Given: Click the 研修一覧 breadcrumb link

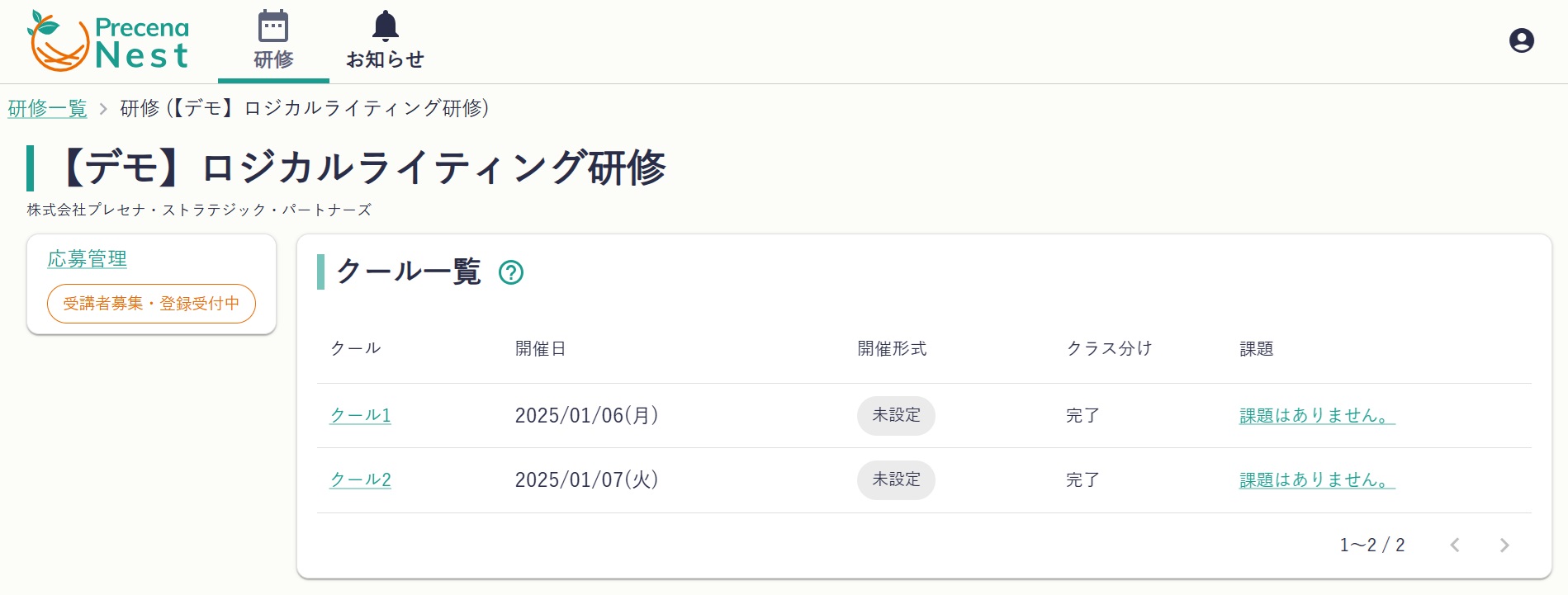Looking at the screenshot, I should [48, 108].
